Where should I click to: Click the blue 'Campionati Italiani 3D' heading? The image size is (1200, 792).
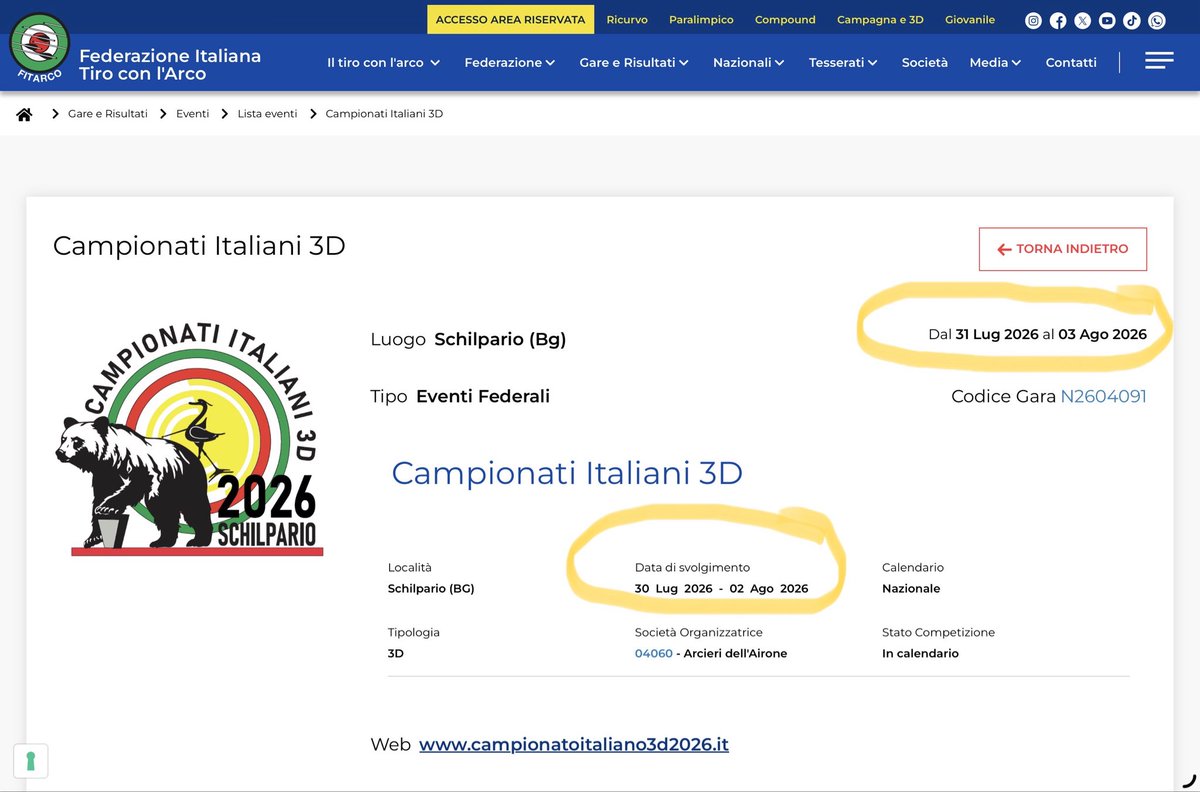coord(567,472)
